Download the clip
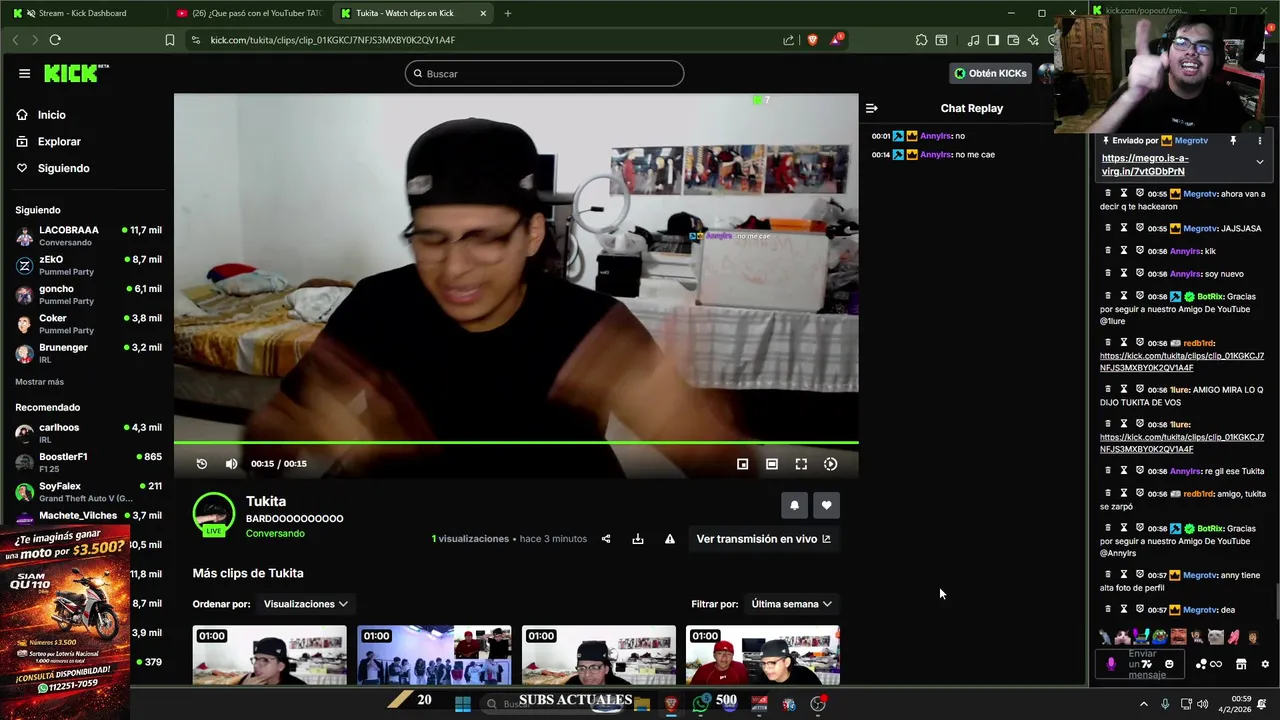Screen dimensions: 1280x720 pyautogui.click(x=637, y=539)
